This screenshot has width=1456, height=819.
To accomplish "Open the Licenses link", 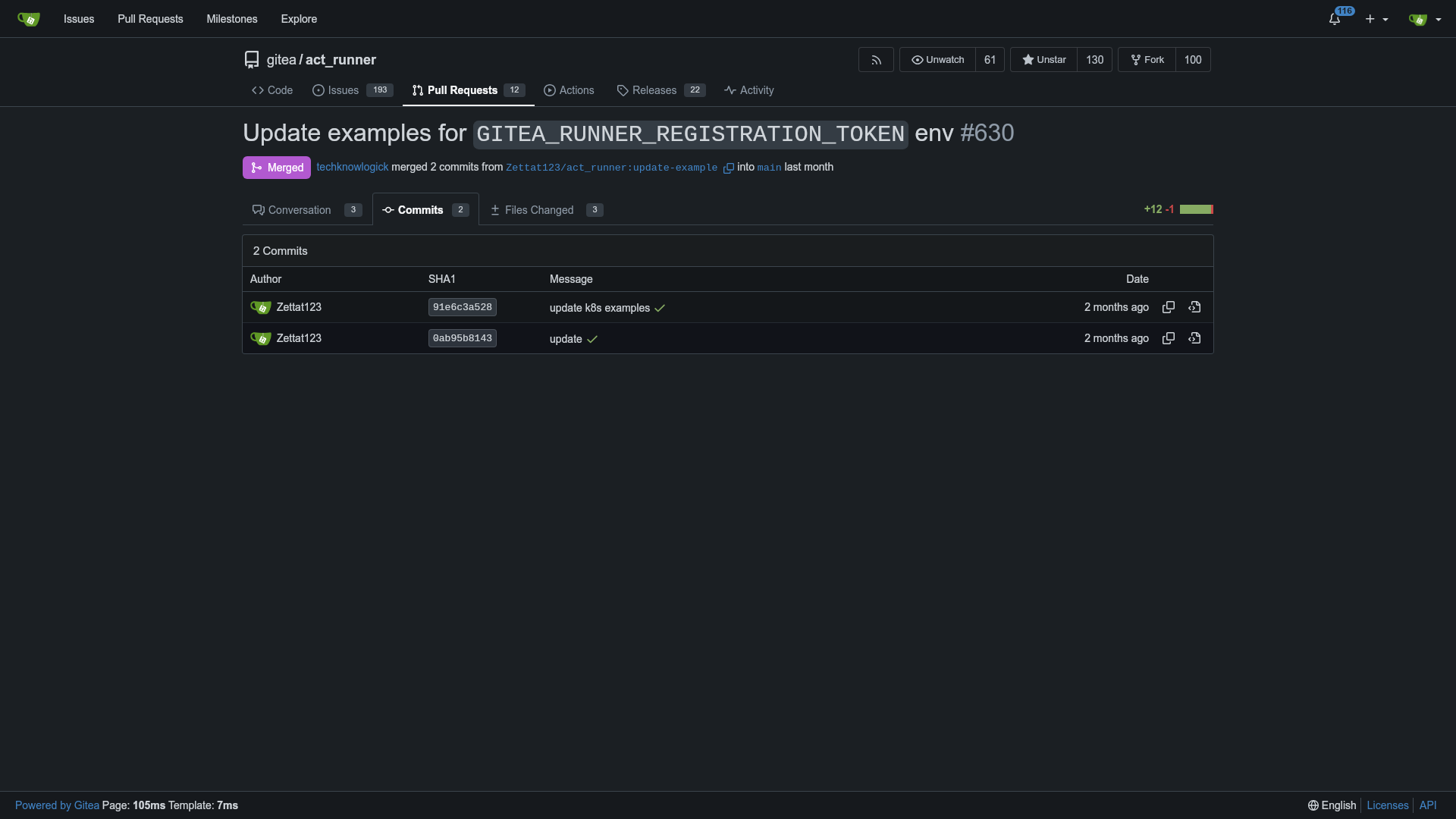I will 1388,805.
